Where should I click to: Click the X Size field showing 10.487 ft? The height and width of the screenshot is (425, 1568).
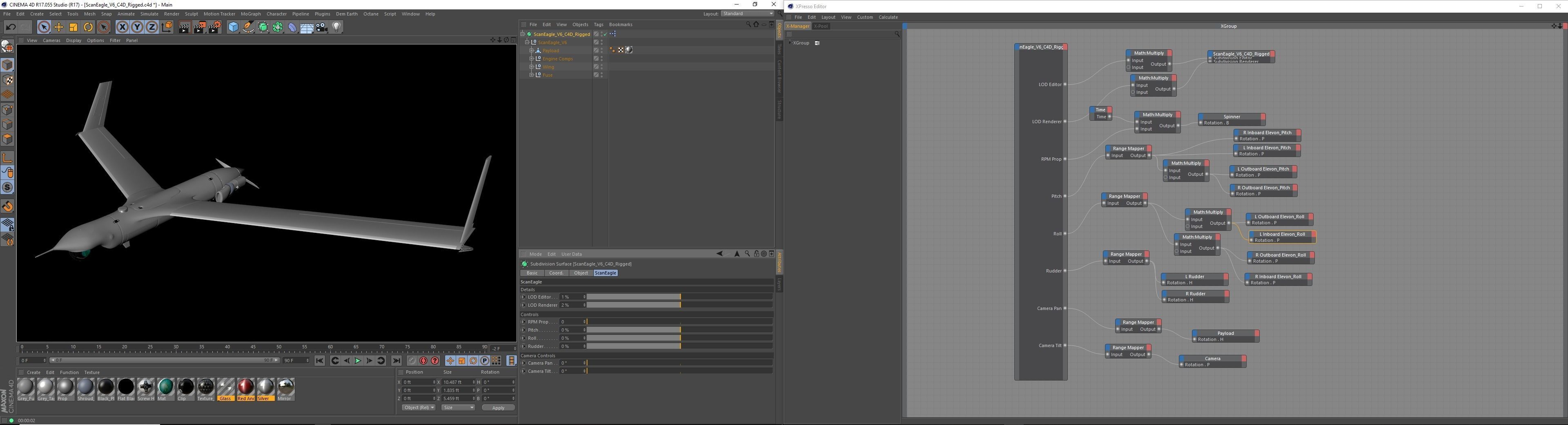point(458,383)
